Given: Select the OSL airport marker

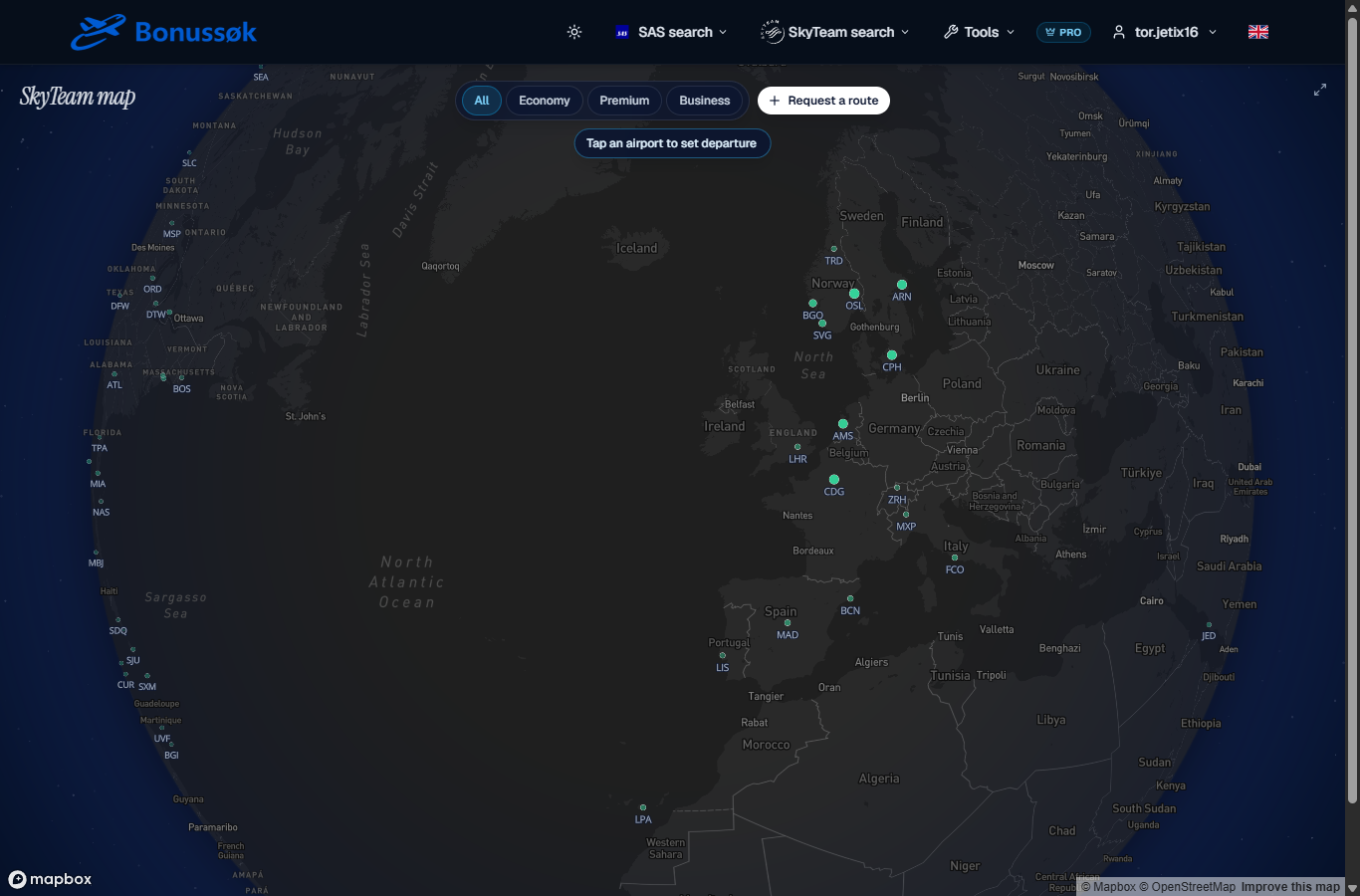Looking at the screenshot, I should click(854, 294).
